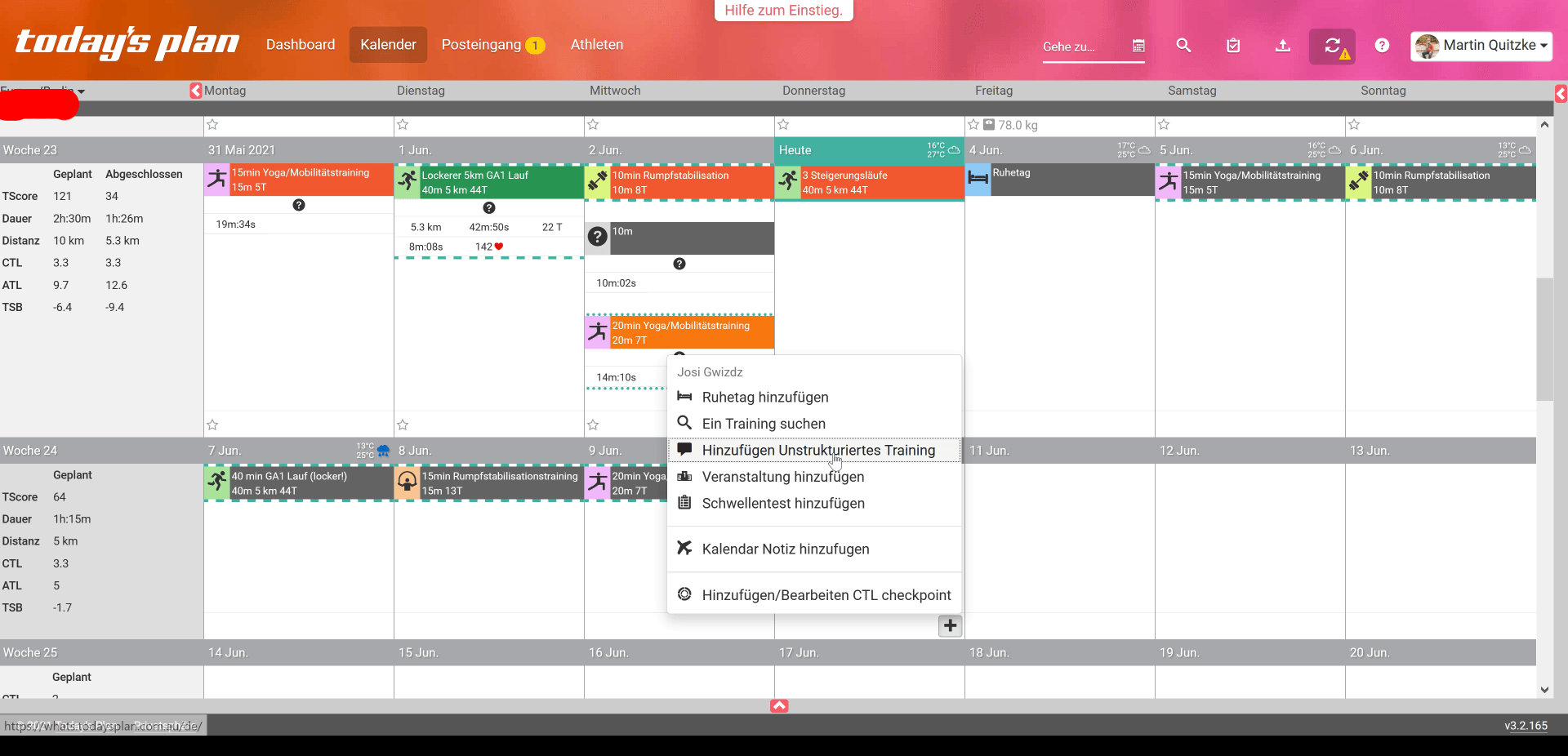Click the 10m:02s duration on 2 Jun.
This screenshot has width=1568, height=756.
[616, 283]
